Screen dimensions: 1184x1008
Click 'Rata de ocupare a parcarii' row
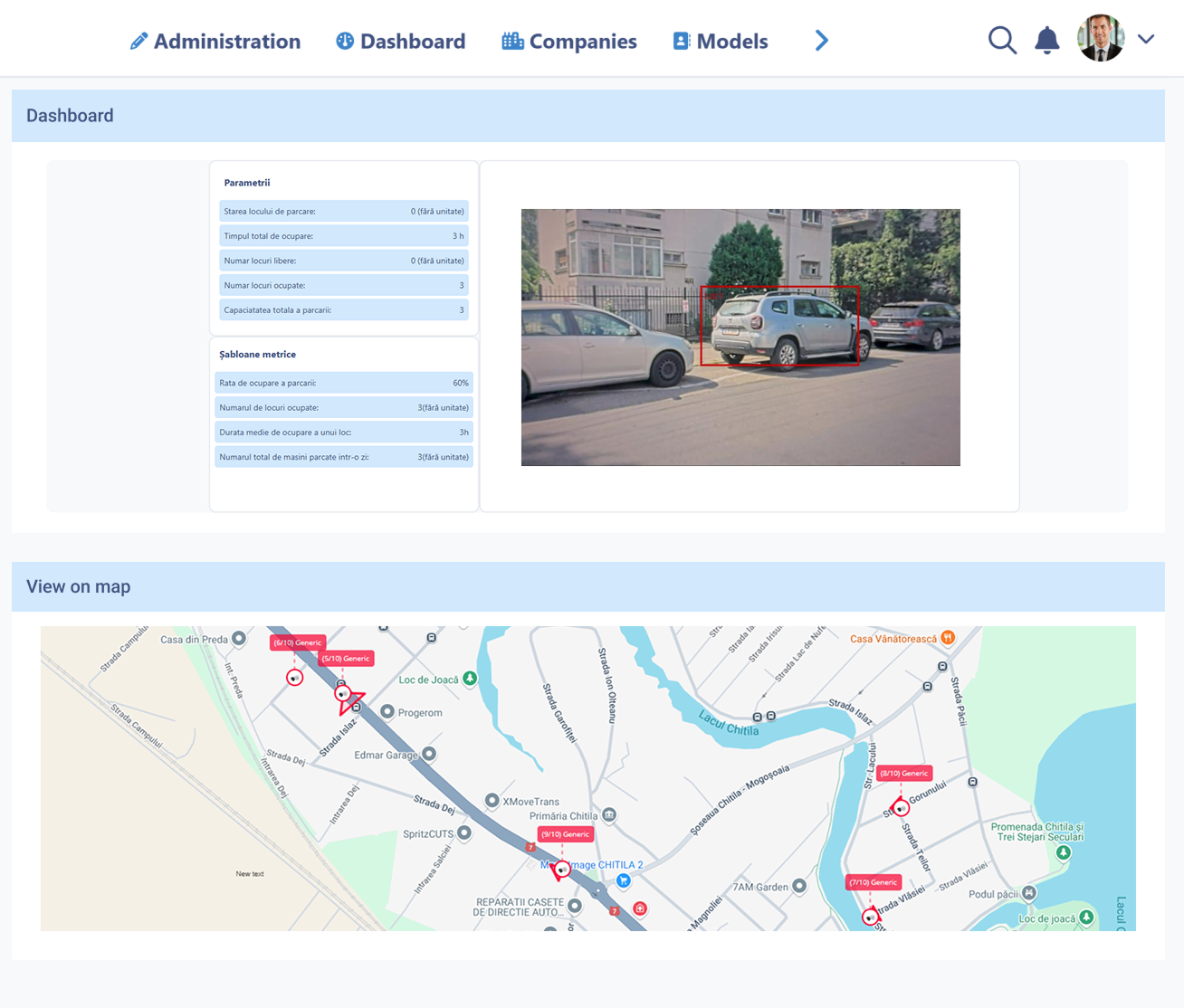344,383
